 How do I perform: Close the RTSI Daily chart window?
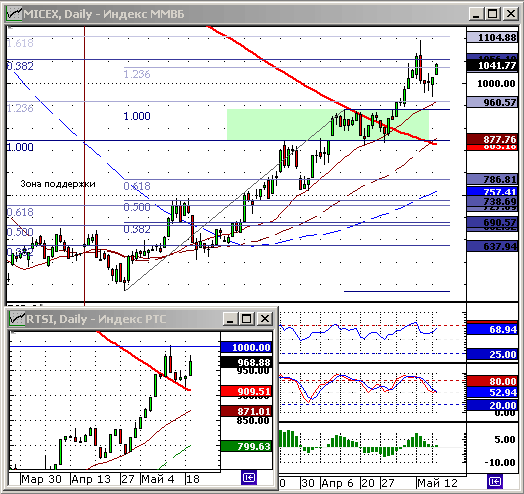(x=265, y=319)
